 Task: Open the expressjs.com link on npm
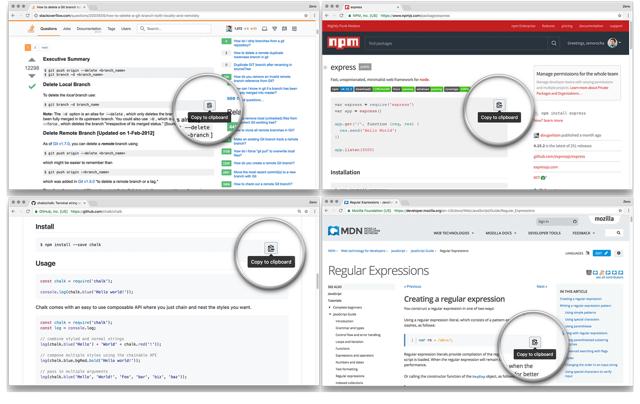click(x=545, y=167)
